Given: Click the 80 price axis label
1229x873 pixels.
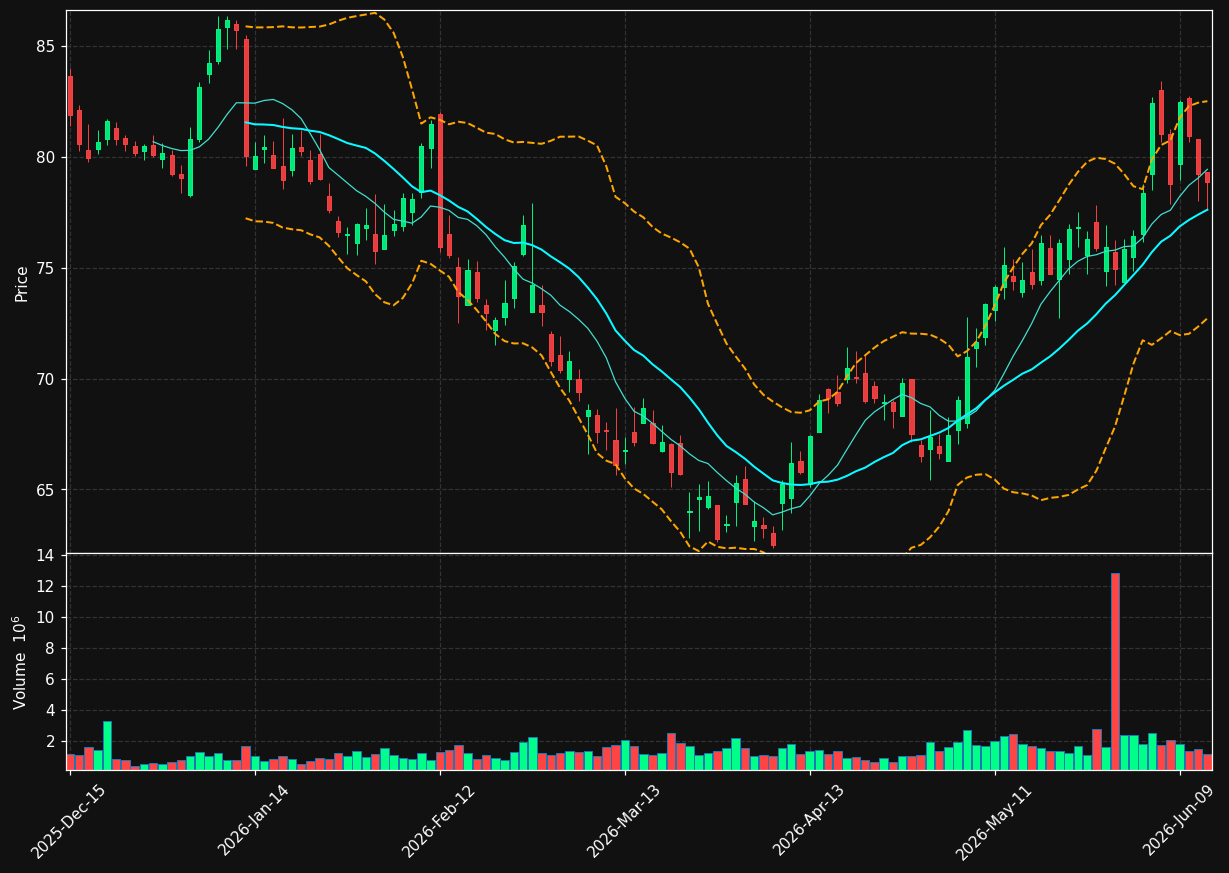Looking at the screenshot, I should (x=46, y=158).
